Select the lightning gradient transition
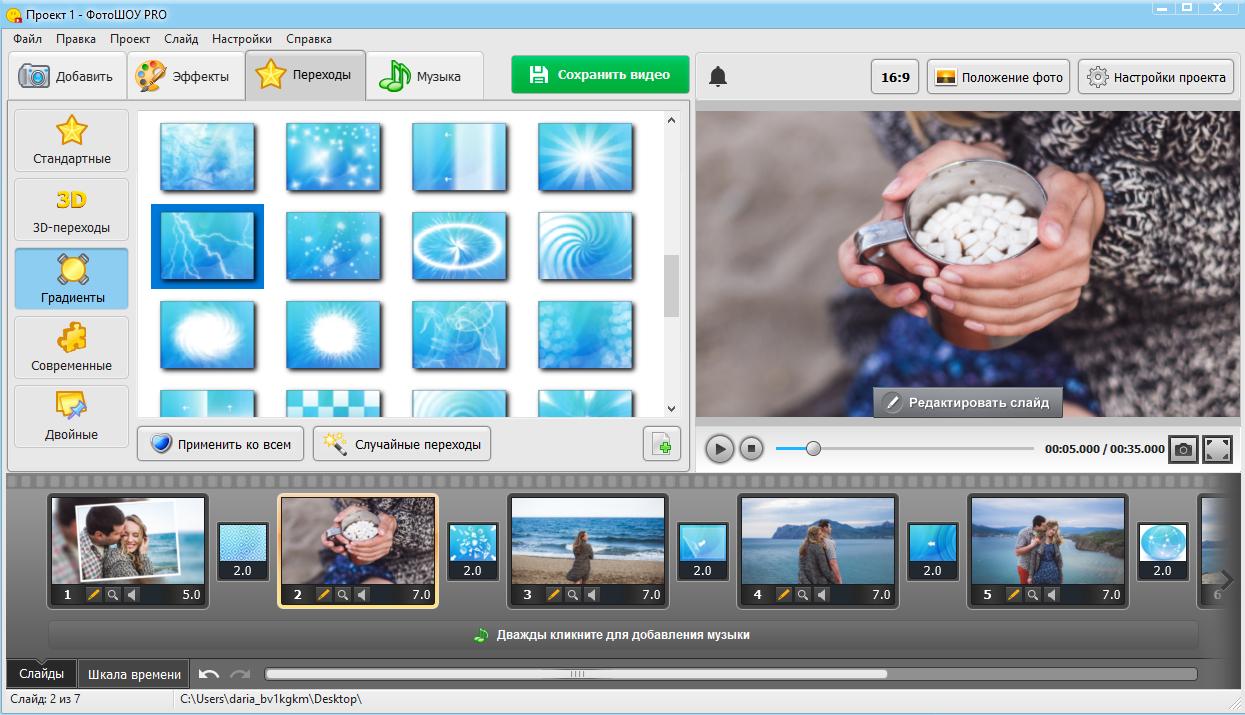The height and width of the screenshot is (715, 1245). (207, 246)
